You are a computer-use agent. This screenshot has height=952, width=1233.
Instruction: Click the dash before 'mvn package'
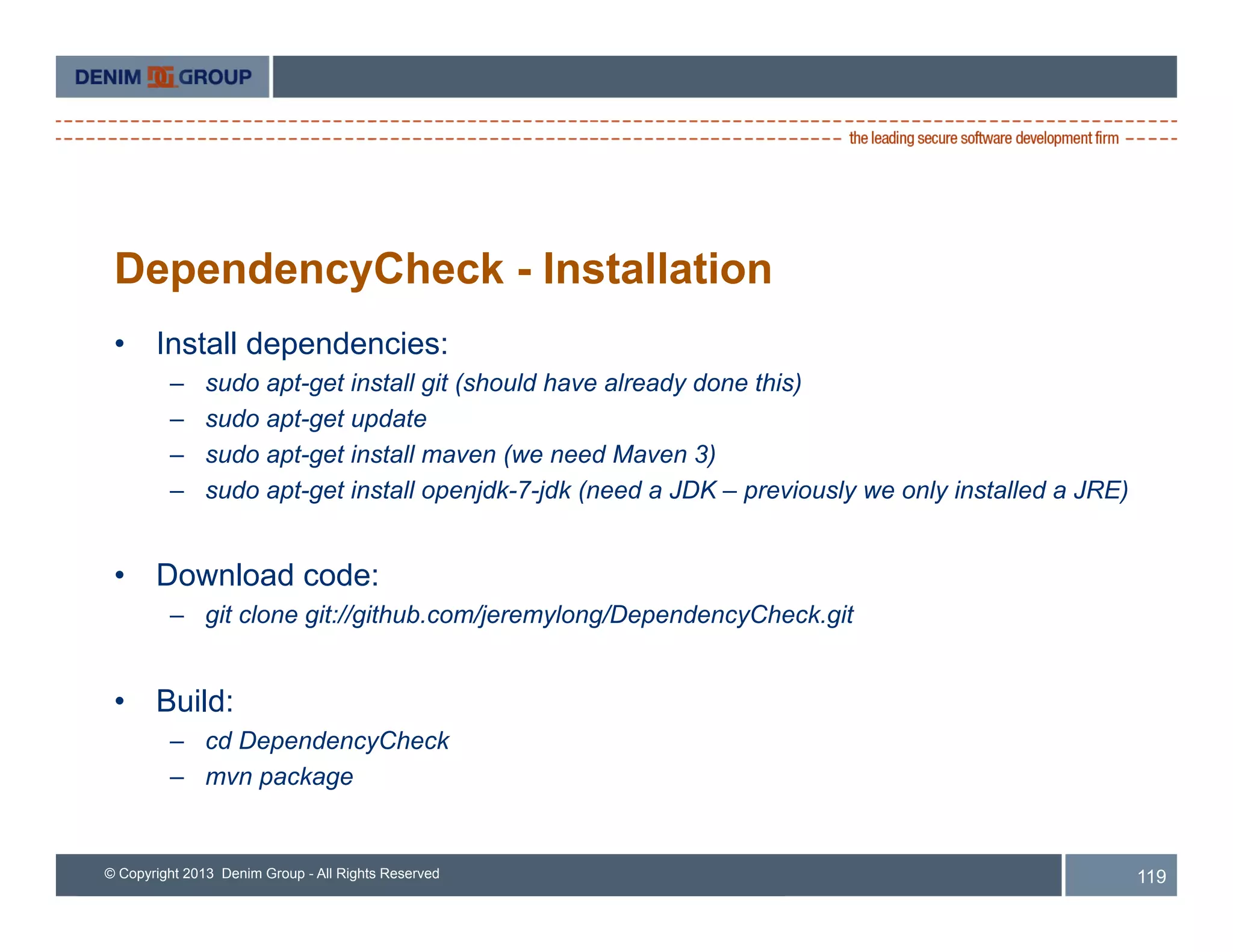[x=176, y=777]
